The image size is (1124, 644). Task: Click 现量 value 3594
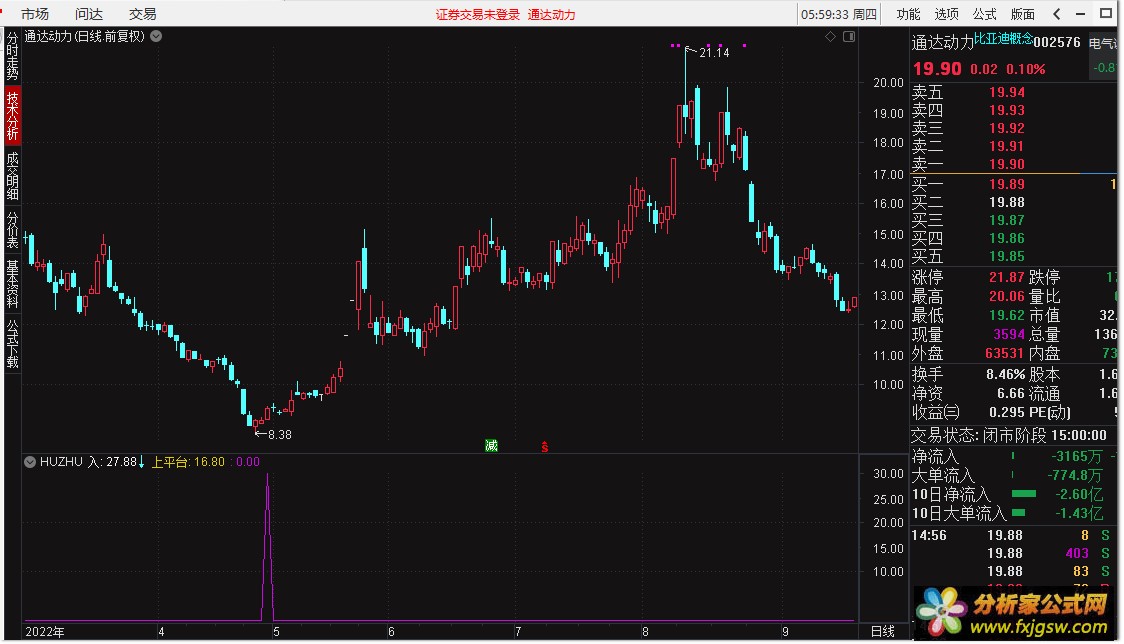coord(1009,334)
